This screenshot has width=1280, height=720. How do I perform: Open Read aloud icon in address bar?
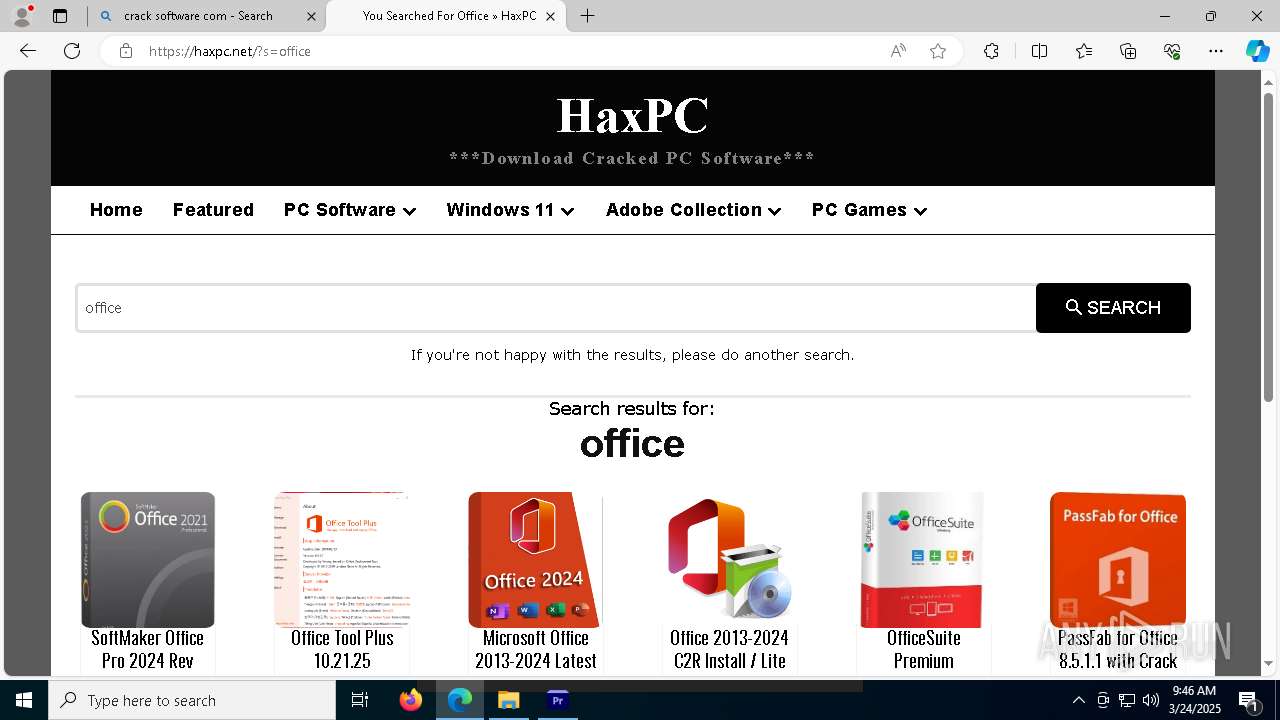pos(898,51)
